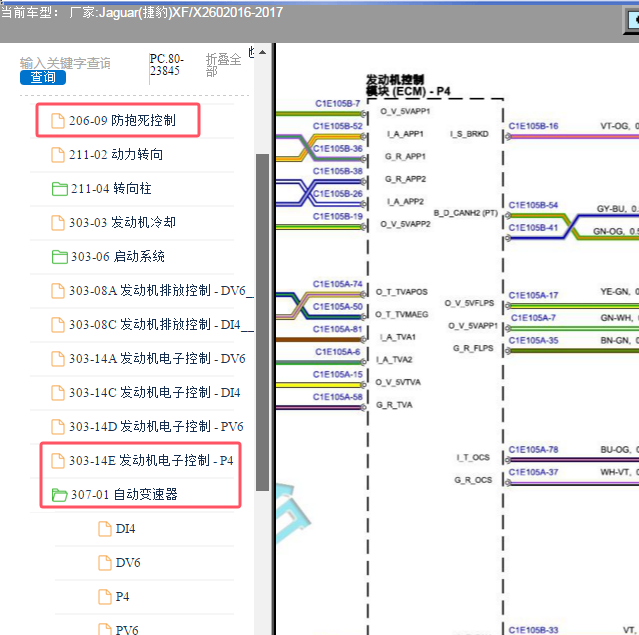The image size is (639, 635).
Task: Click the open folder icon beside 307-01 自动变速器
Action: (59, 495)
